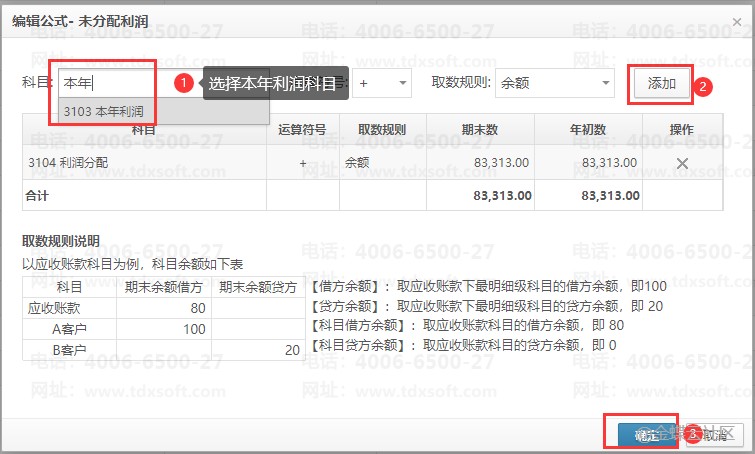Click the 取数规则 column header in table
Viewport: 755px width, 454px height.
[x=382, y=130]
